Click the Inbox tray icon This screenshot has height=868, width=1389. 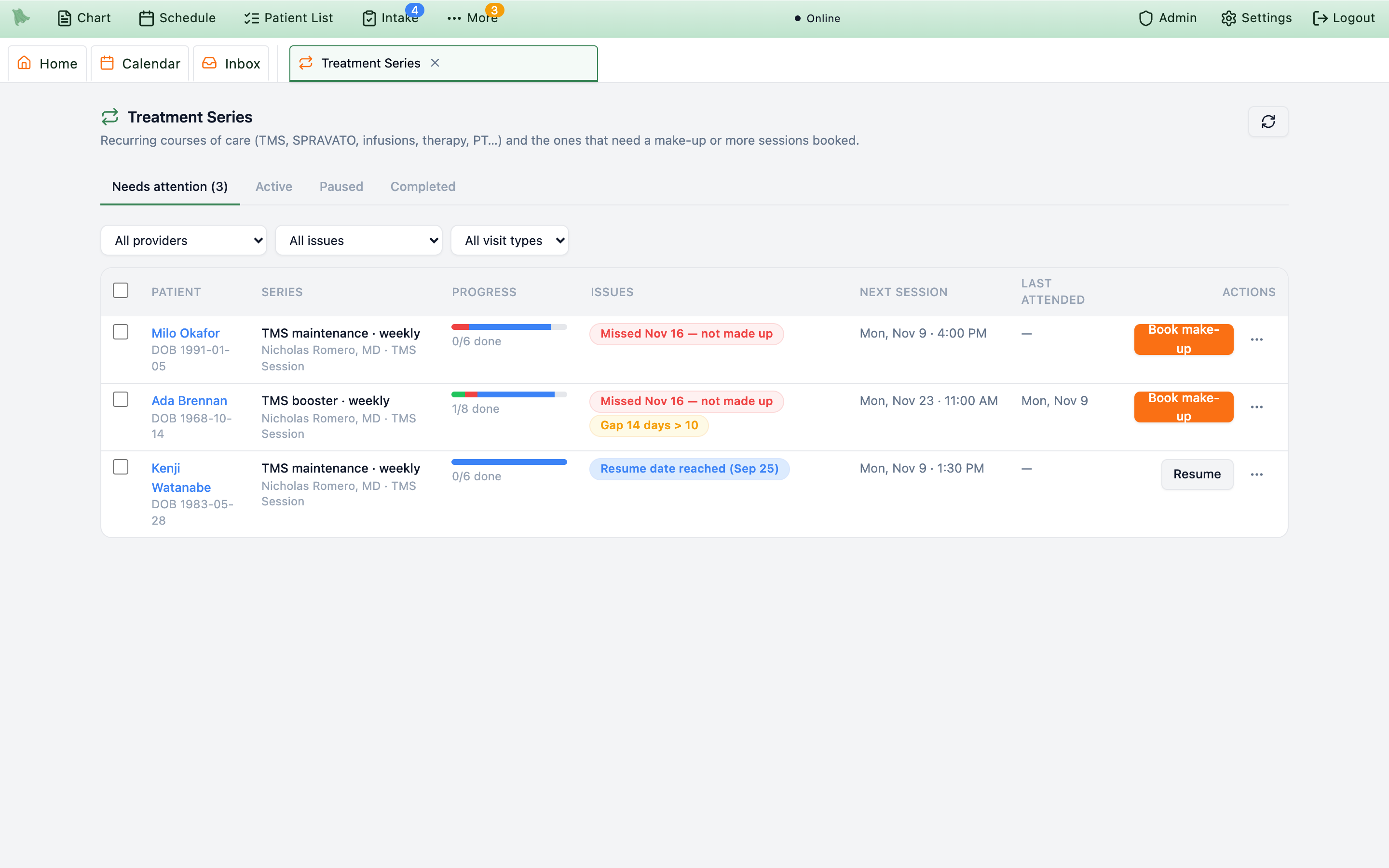pos(209,63)
